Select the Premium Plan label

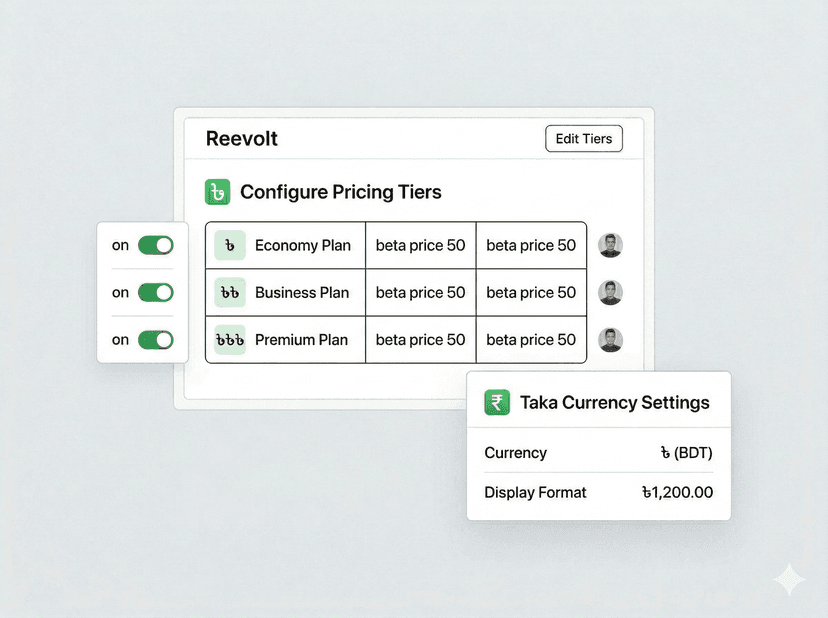coord(302,340)
